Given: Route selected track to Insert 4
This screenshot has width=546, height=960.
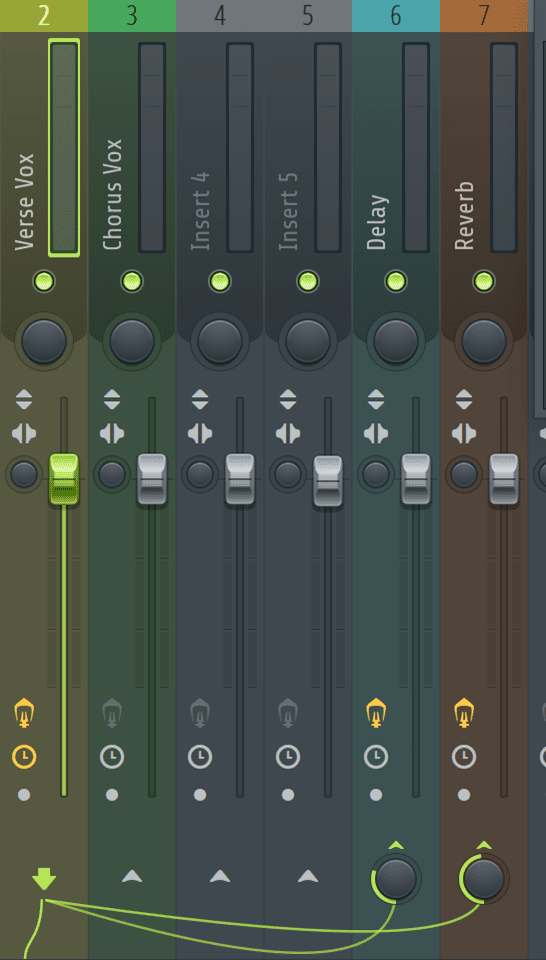Looking at the screenshot, I should [x=220, y=877].
